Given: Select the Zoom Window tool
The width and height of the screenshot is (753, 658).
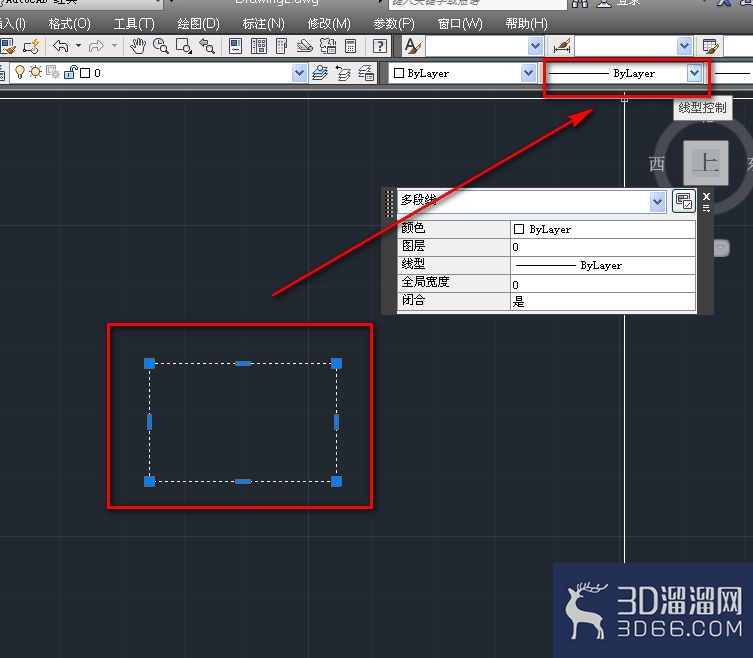Looking at the screenshot, I should (x=183, y=47).
